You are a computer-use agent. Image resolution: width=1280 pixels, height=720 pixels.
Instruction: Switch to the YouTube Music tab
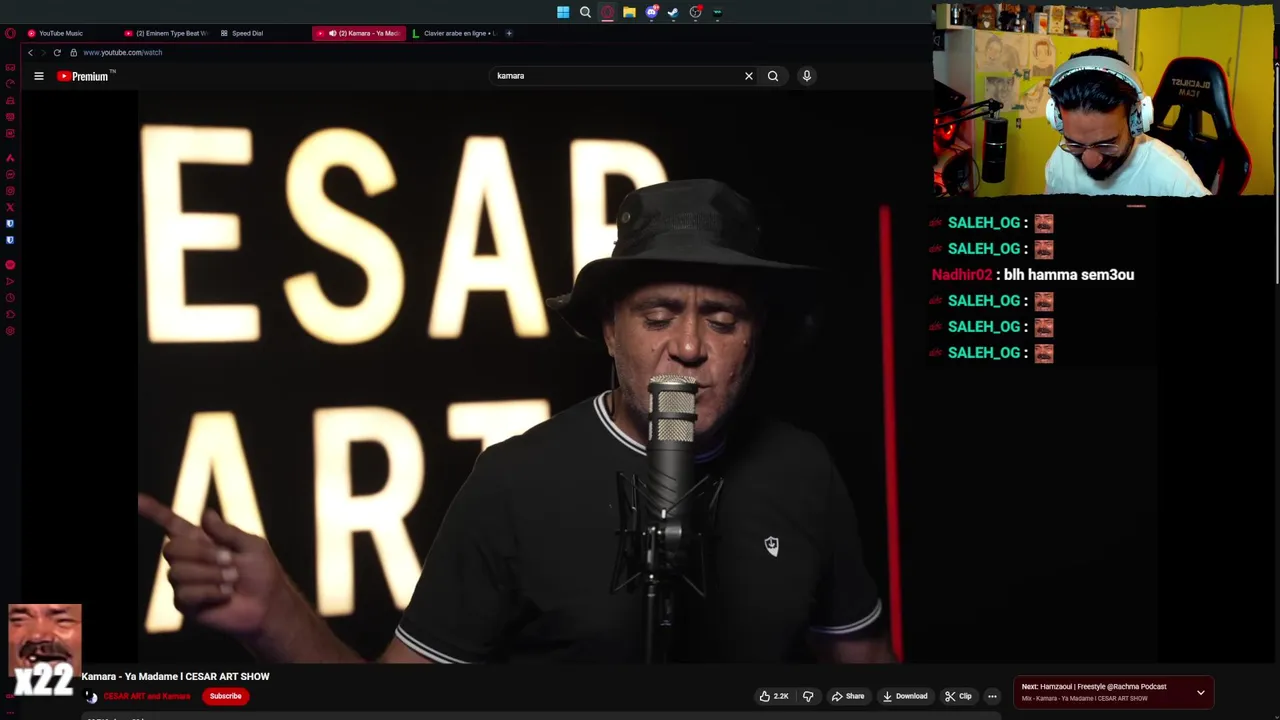[68, 33]
